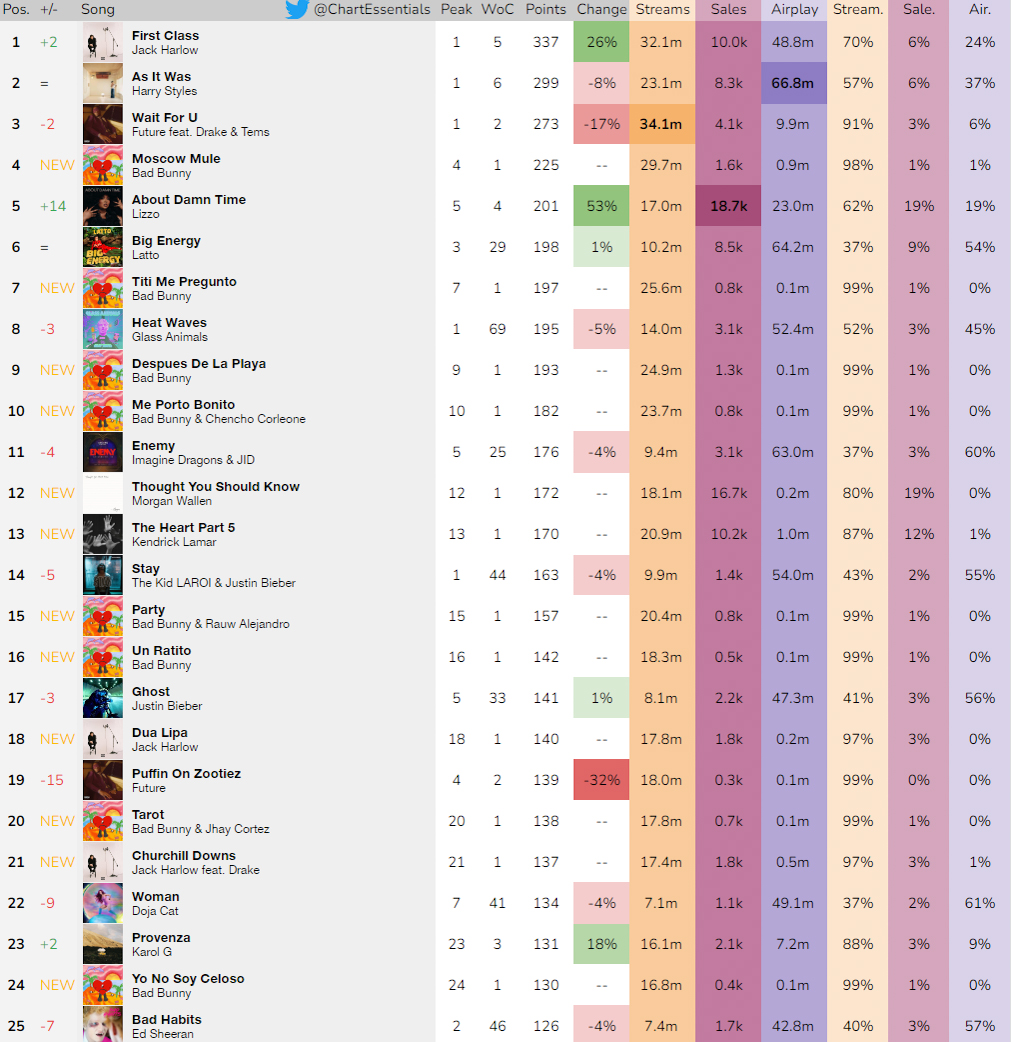1011x1042 pixels.
Task: Click 'Bad Bunny & Rauw Alejandro' text
Action: point(211,624)
